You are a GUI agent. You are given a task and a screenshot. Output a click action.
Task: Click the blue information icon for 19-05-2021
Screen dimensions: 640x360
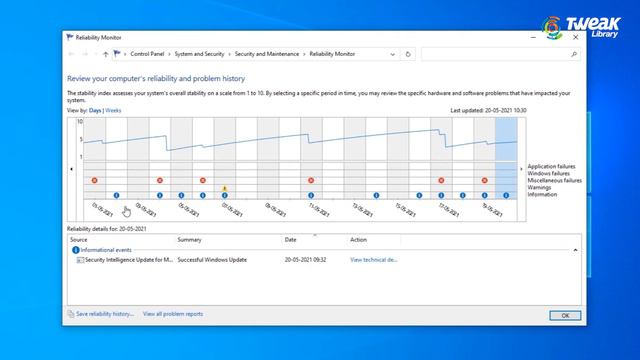[484, 196]
